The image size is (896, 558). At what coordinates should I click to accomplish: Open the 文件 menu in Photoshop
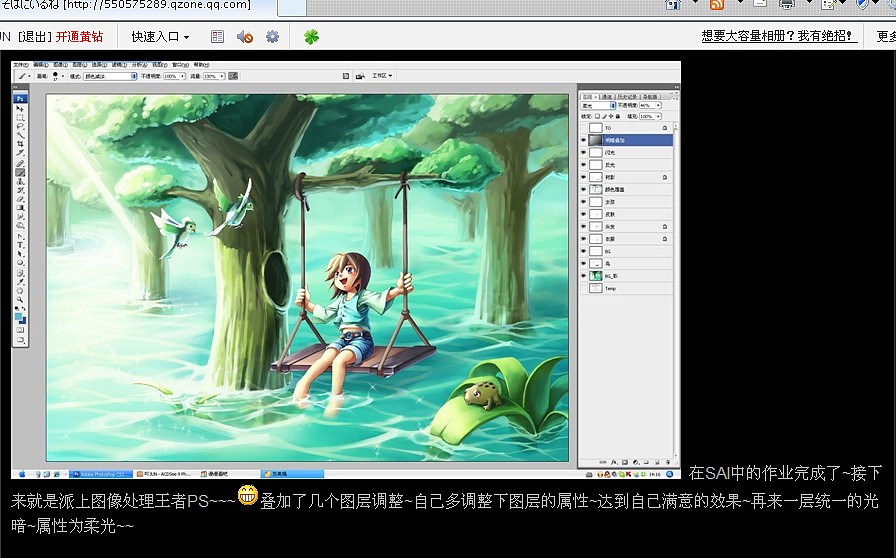[x=21, y=65]
